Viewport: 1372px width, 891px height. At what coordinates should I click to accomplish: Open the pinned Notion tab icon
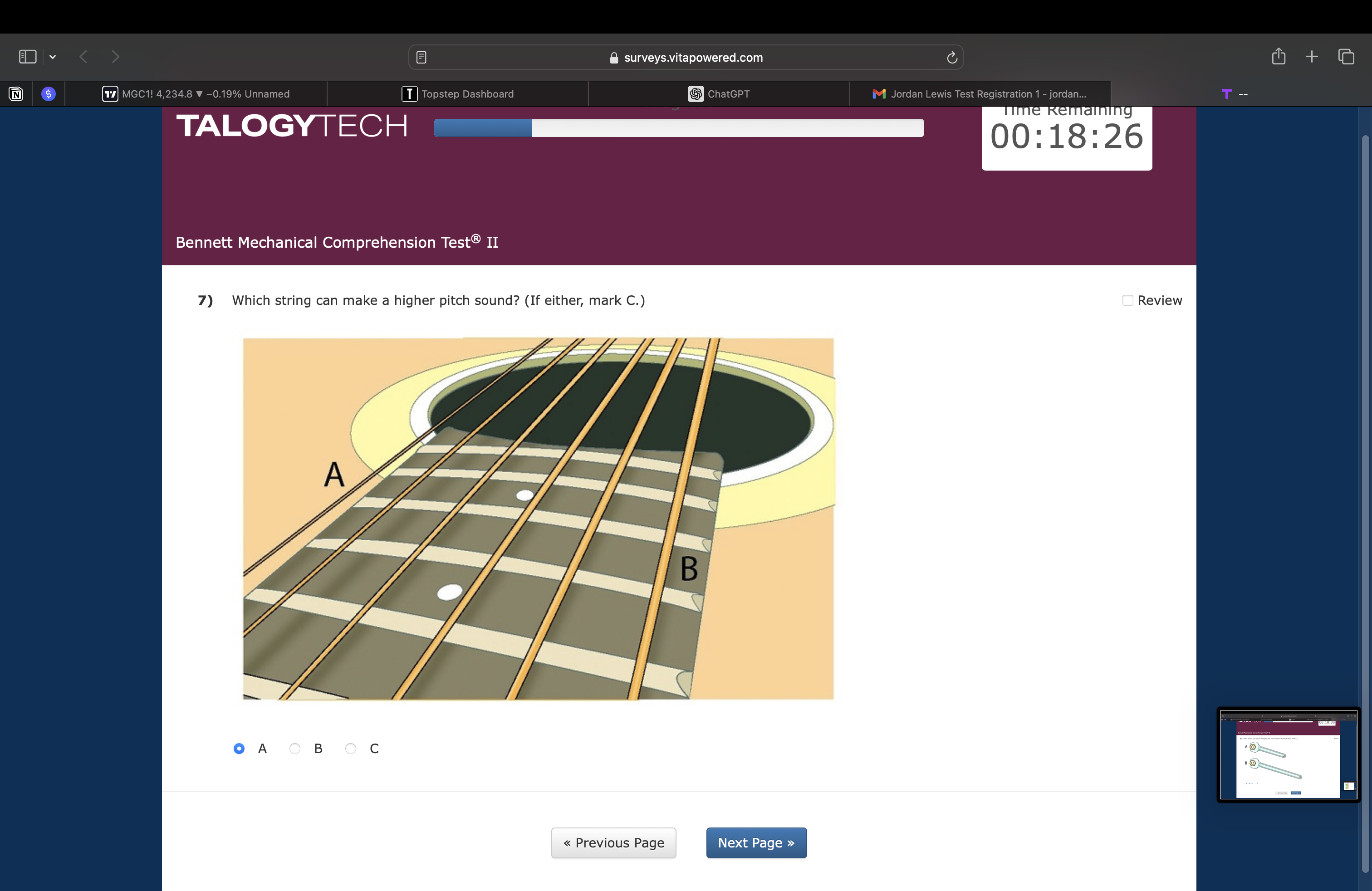[16, 94]
